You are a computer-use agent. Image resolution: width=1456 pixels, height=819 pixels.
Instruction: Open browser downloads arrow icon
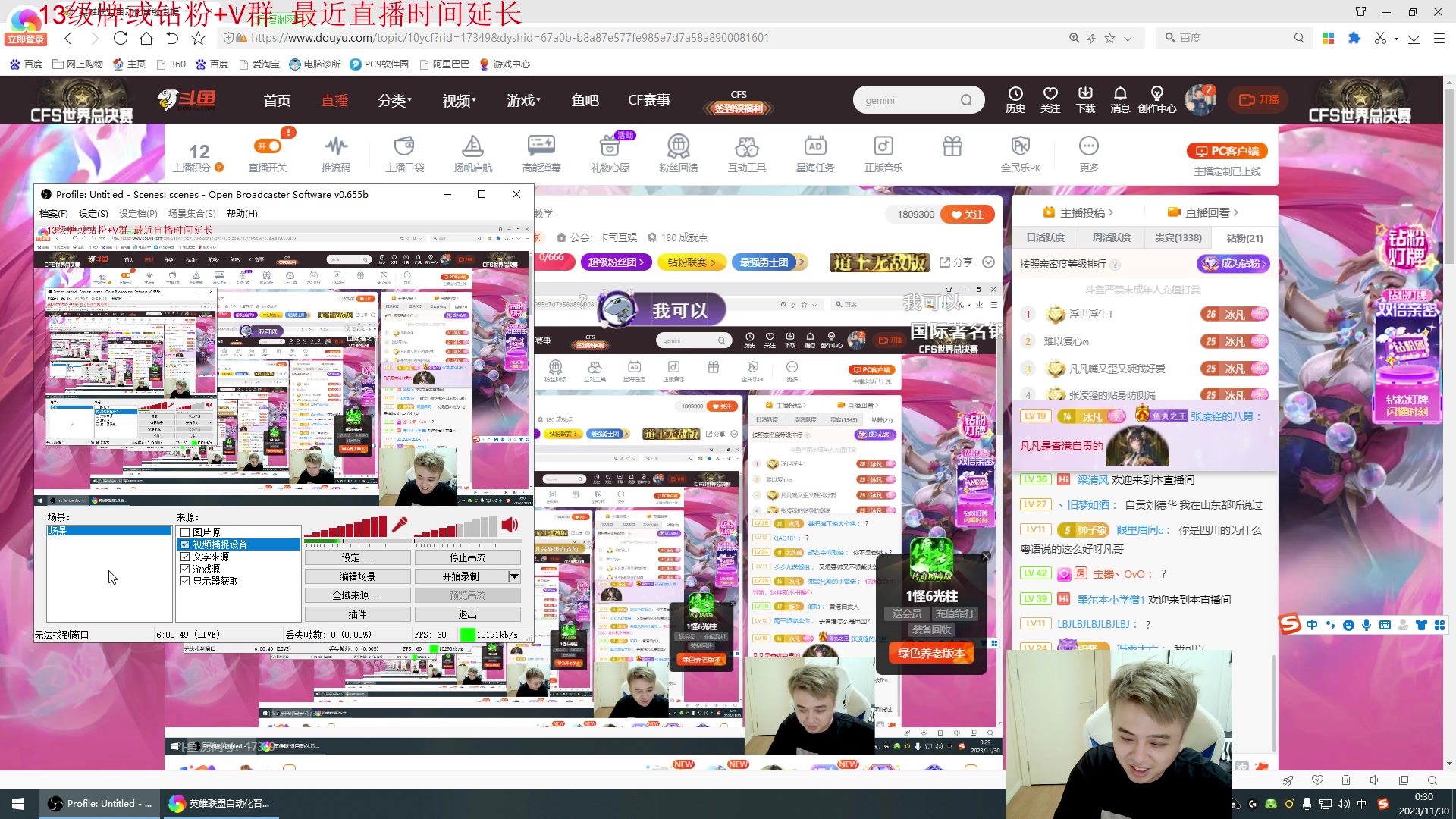tap(1414, 38)
